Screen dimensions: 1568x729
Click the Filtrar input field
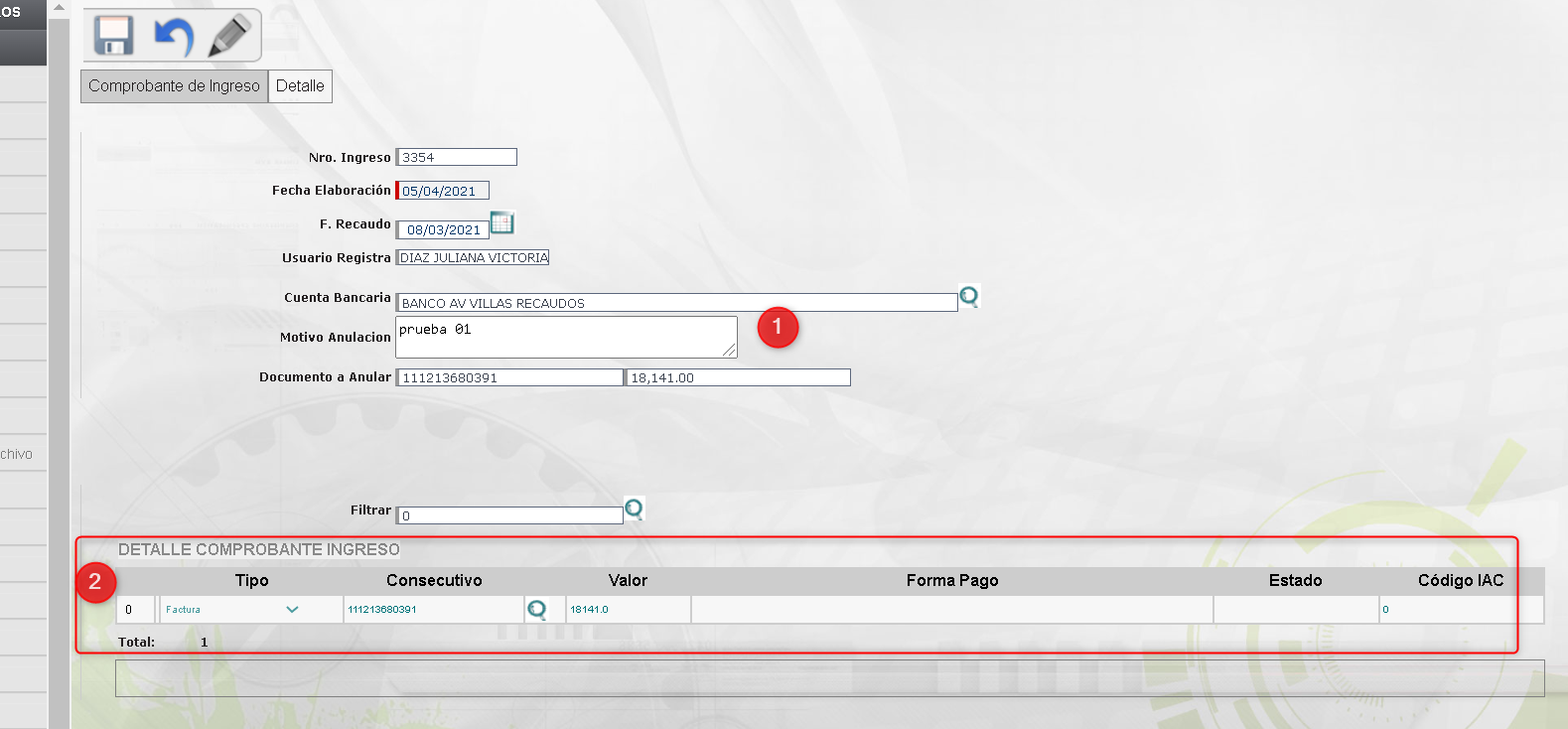[510, 515]
